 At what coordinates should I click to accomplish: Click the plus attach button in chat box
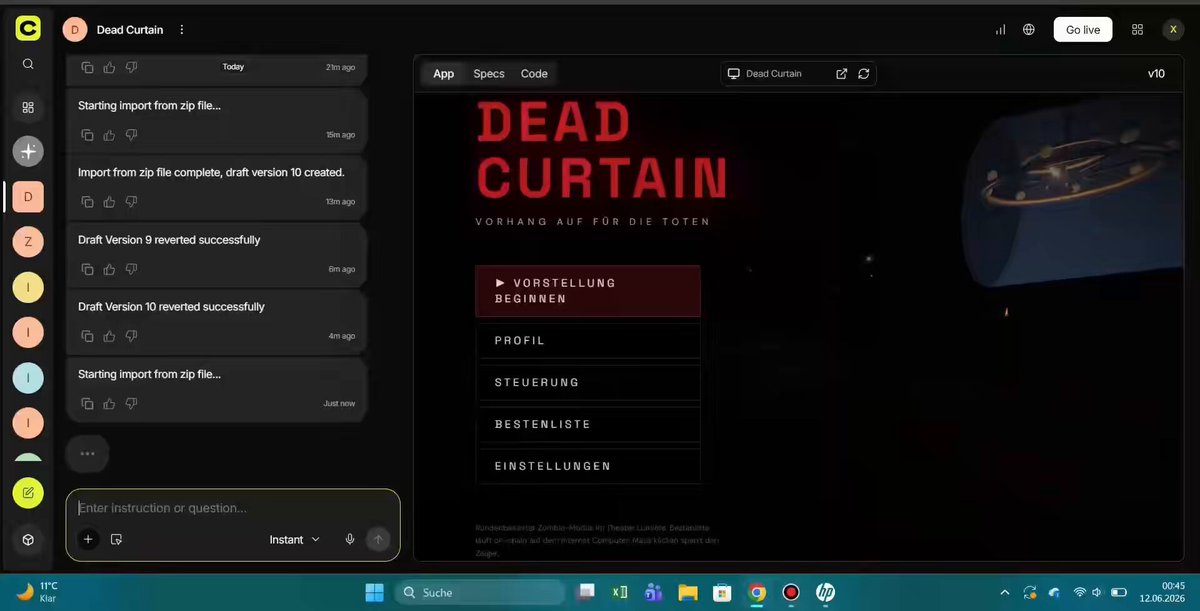coord(88,539)
